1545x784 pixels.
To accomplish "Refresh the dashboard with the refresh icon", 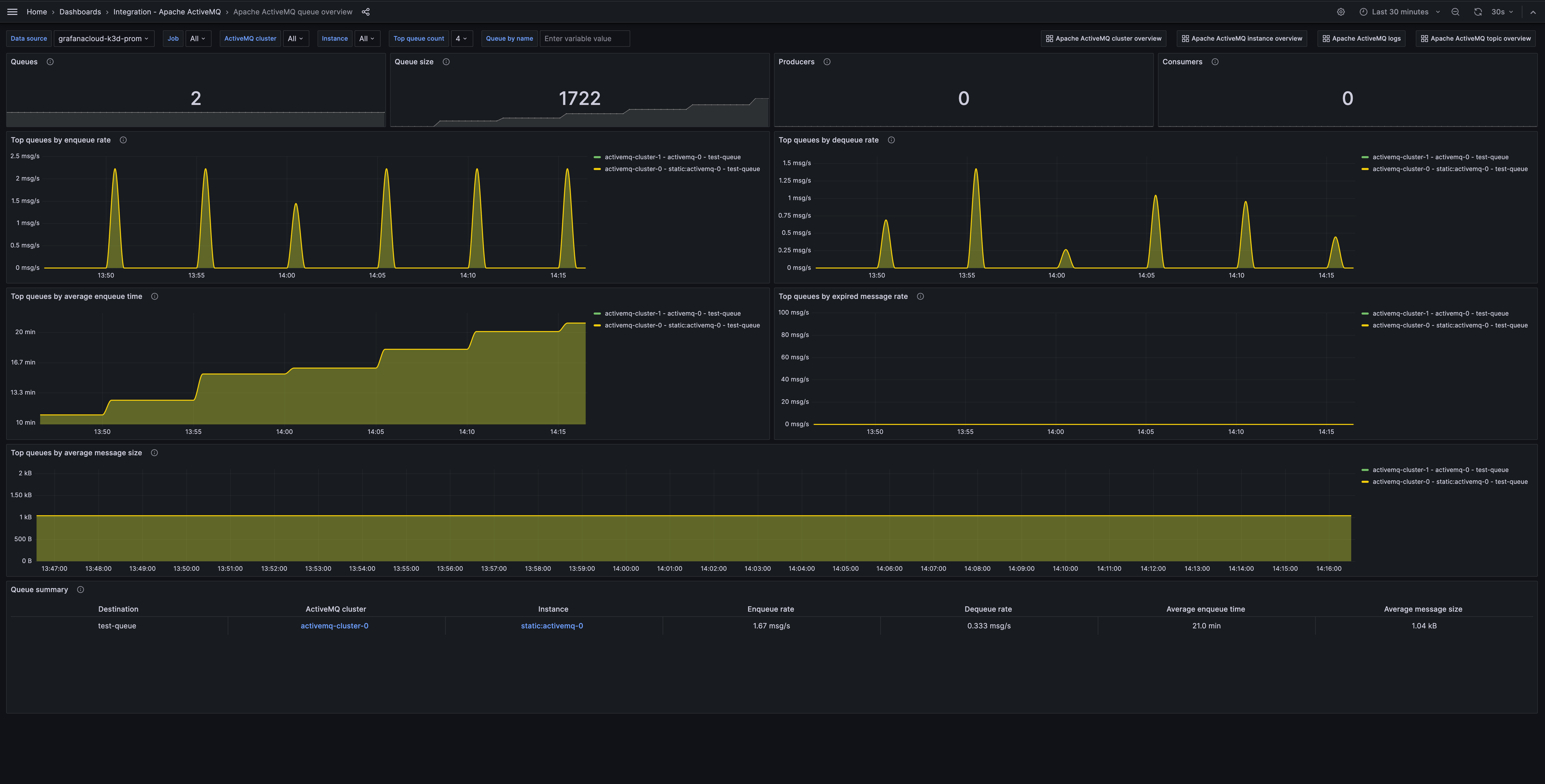I will [1477, 11].
